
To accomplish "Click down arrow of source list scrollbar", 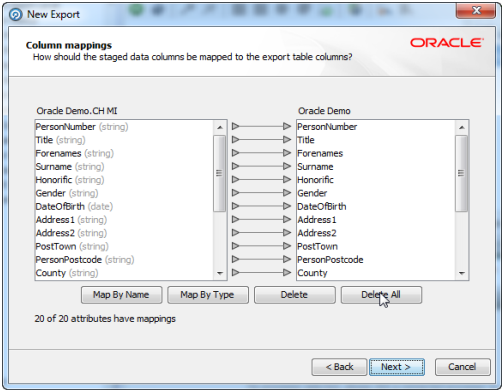I will (x=219, y=273).
